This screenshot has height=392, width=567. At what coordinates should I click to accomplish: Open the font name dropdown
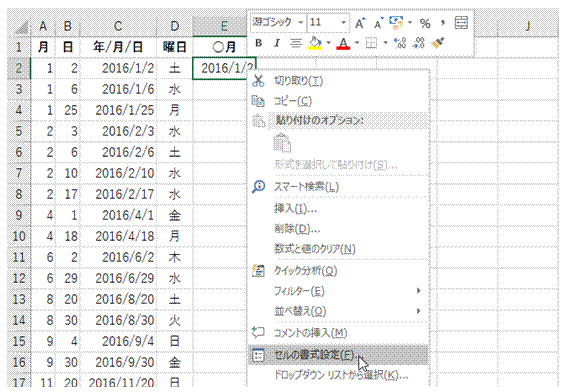tap(300, 23)
